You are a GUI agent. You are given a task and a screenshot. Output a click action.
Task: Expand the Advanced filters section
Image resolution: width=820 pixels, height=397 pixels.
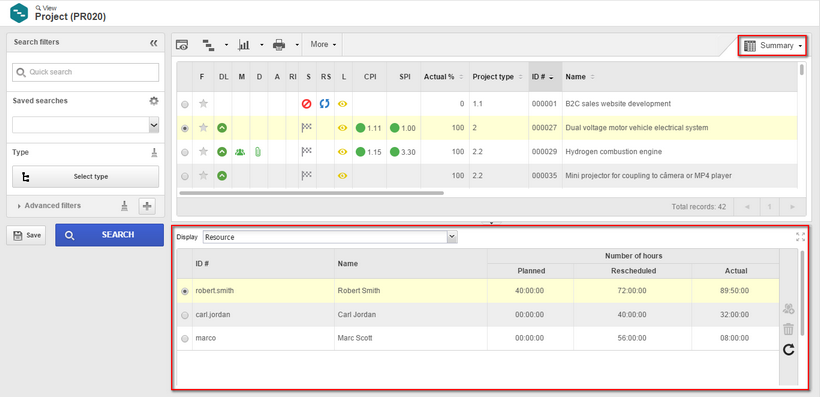pos(50,206)
